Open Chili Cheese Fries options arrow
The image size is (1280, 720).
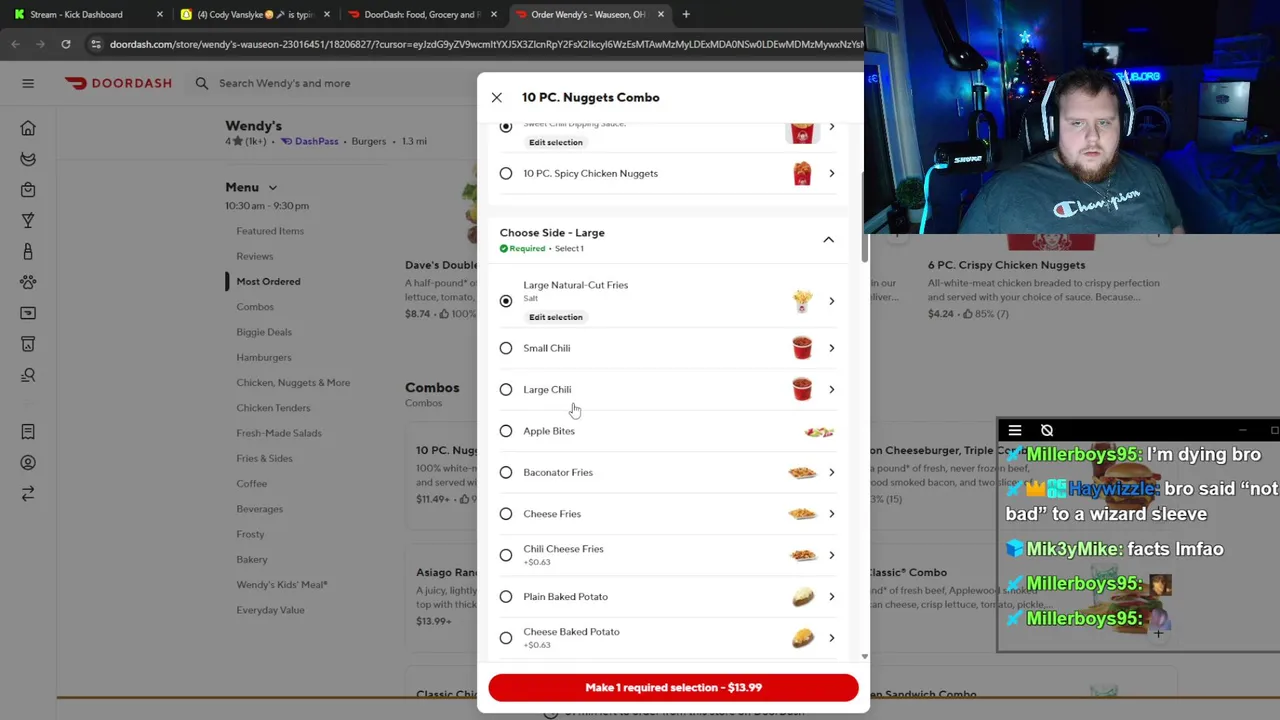tap(831, 555)
